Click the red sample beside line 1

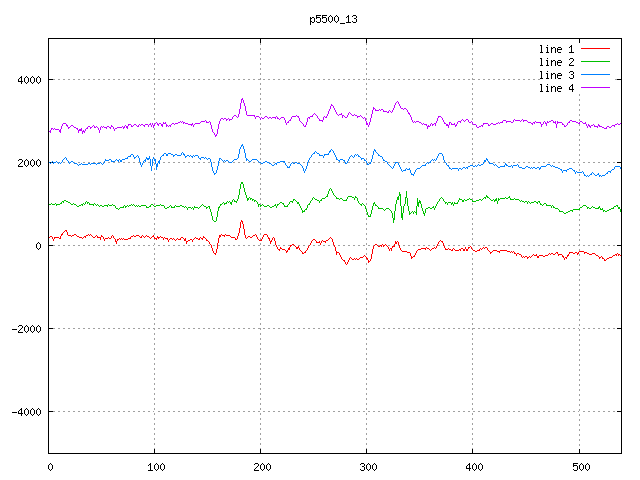pyautogui.click(x=595, y=49)
